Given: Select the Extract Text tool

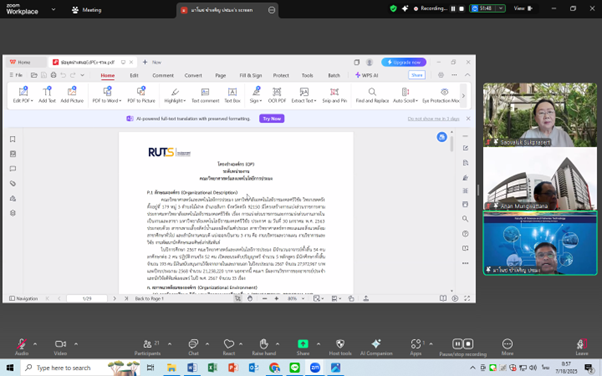Looking at the screenshot, I should tap(304, 94).
